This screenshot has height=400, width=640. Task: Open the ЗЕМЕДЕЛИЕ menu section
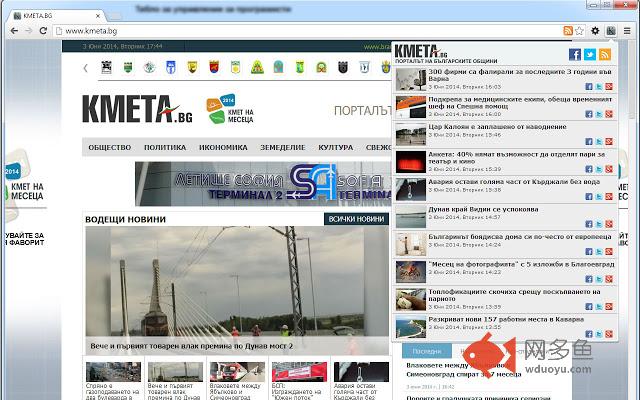283,147
